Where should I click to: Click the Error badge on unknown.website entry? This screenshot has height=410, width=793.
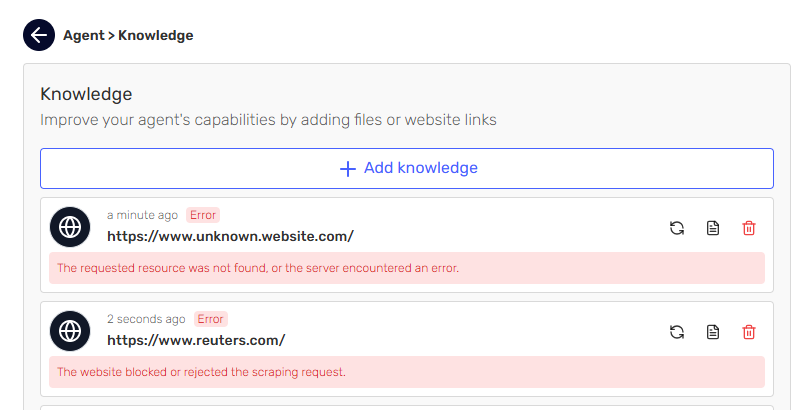(x=203, y=215)
